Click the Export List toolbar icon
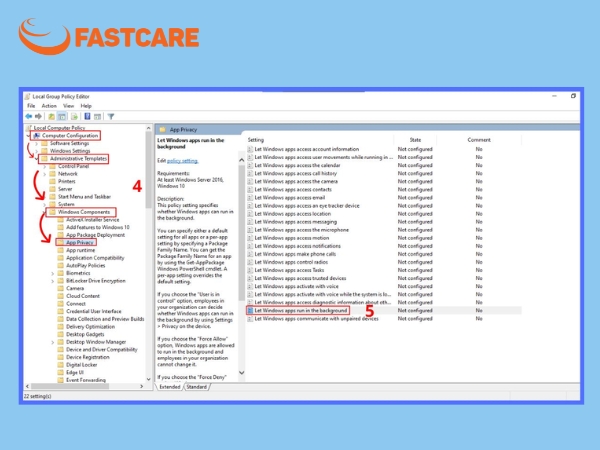This screenshot has width=600, height=450. coord(74,116)
